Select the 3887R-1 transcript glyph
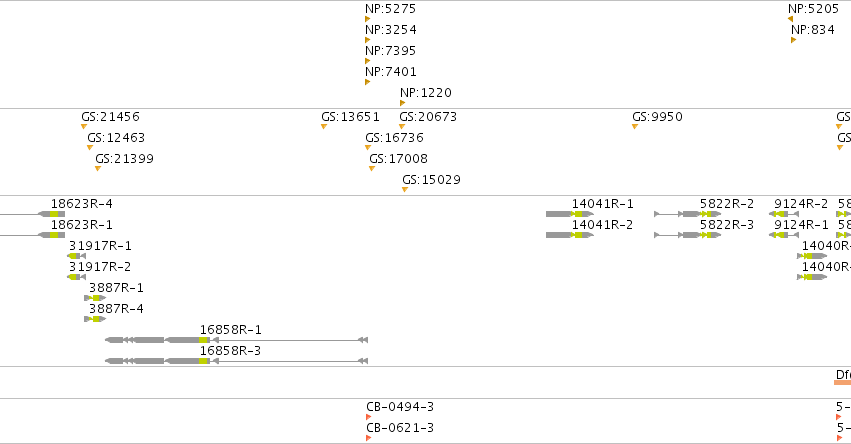Viewport: 851px width, 444px height. [x=95, y=298]
